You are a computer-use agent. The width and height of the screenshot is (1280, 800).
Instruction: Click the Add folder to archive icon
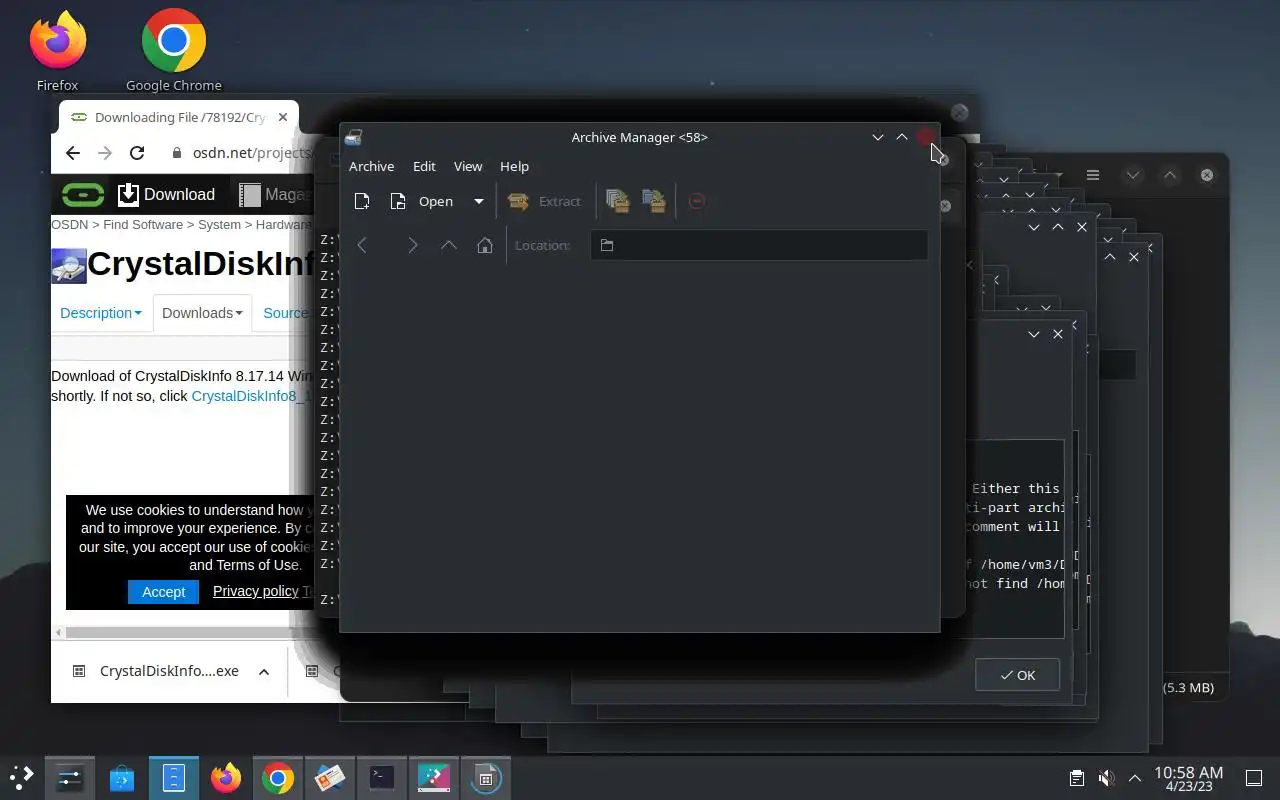click(654, 202)
